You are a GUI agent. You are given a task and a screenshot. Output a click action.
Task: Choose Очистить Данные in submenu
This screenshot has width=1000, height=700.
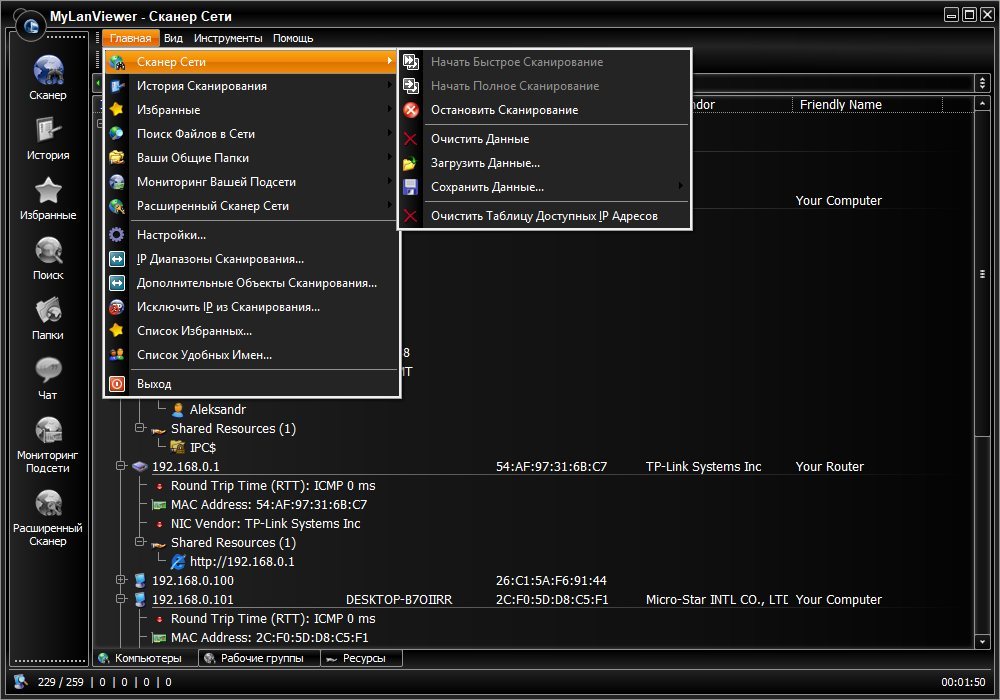pos(480,139)
